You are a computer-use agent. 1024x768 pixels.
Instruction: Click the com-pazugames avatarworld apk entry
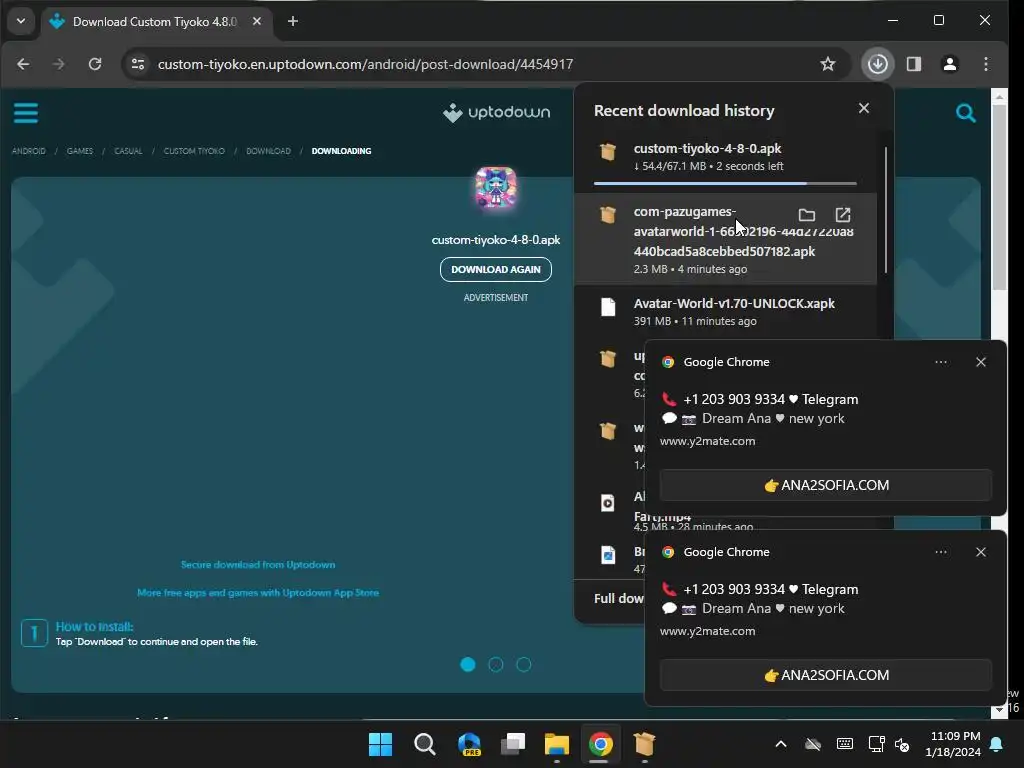[725, 239]
